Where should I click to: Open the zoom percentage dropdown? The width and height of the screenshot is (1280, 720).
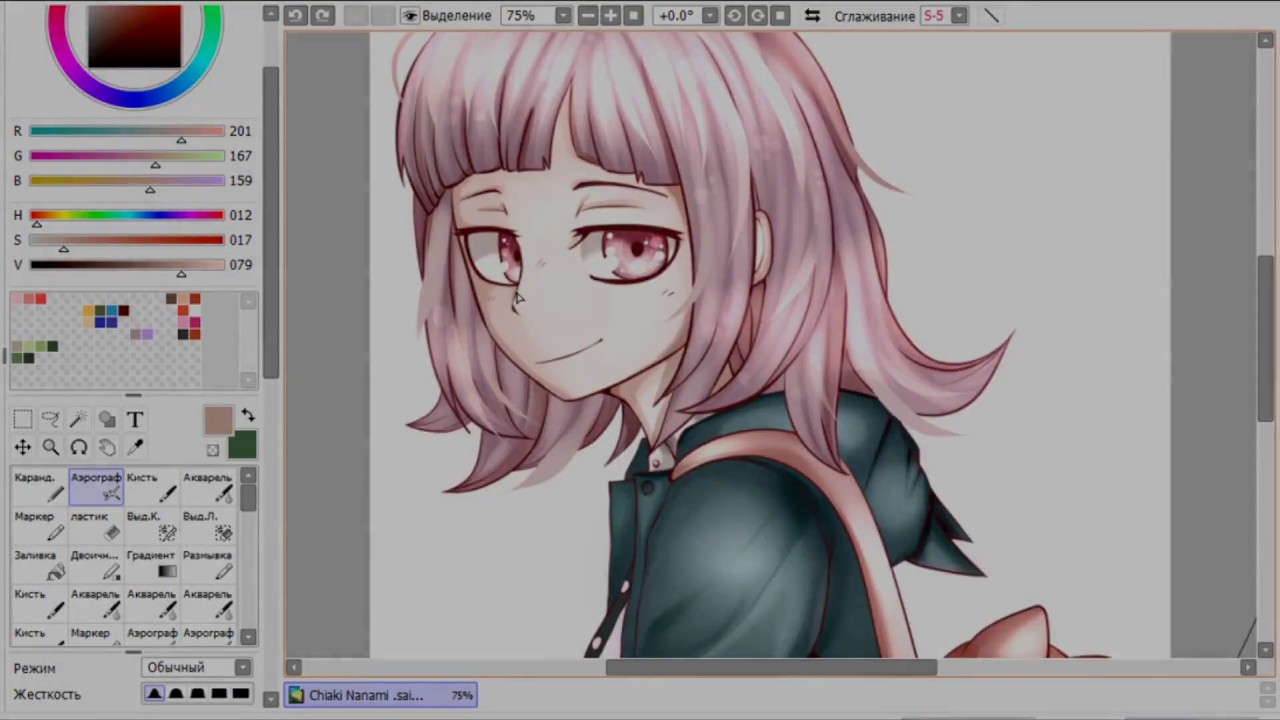[x=562, y=15]
